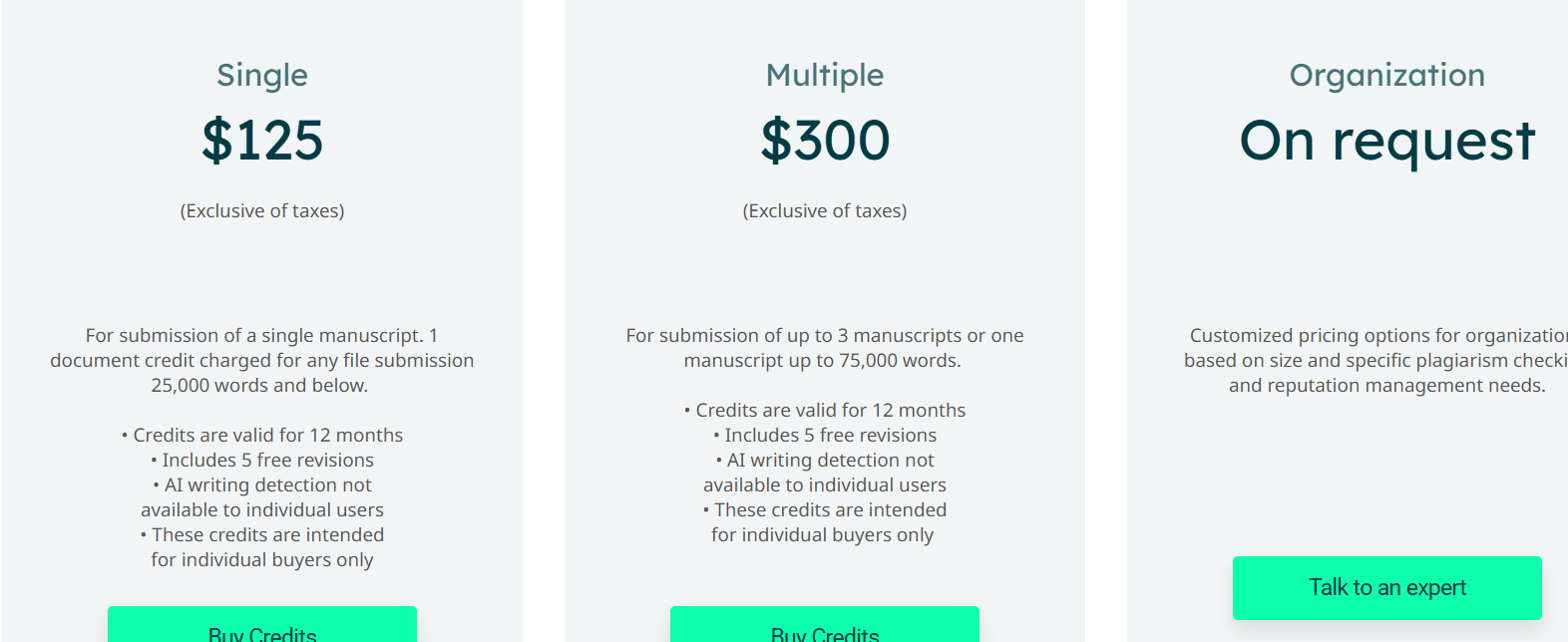1568x642 pixels.
Task: Click Single plan's AI writing detection bullet
Action: 262,497
